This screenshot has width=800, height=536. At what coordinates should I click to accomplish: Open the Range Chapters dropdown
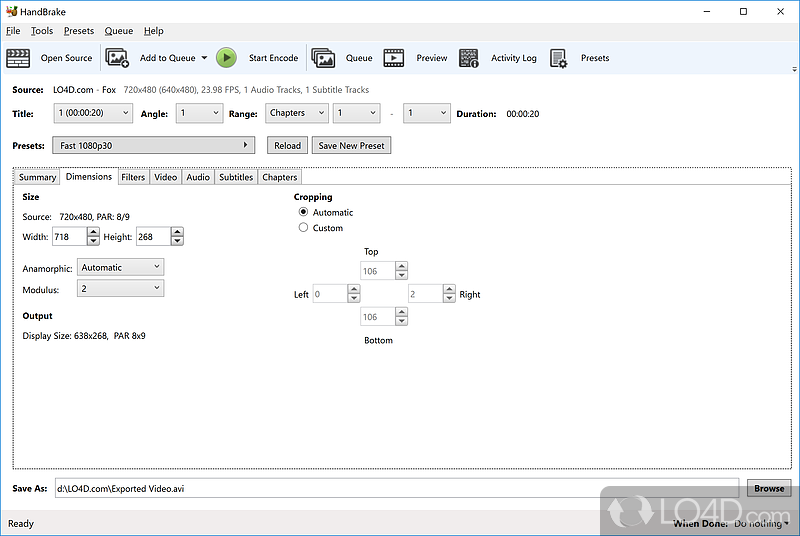pos(296,113)
